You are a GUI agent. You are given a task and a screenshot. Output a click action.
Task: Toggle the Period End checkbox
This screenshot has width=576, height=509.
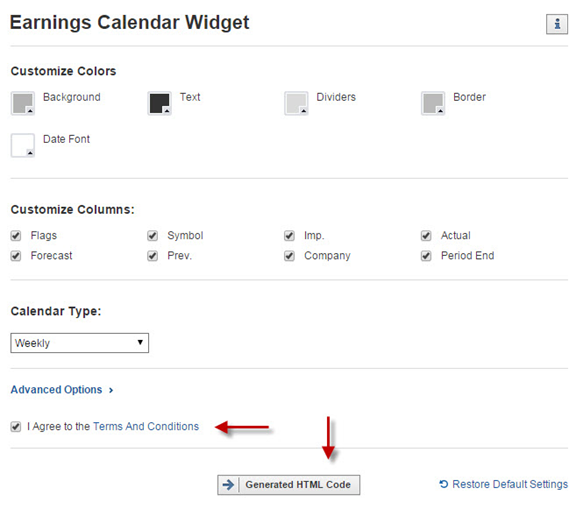click(x=426, y=256)
